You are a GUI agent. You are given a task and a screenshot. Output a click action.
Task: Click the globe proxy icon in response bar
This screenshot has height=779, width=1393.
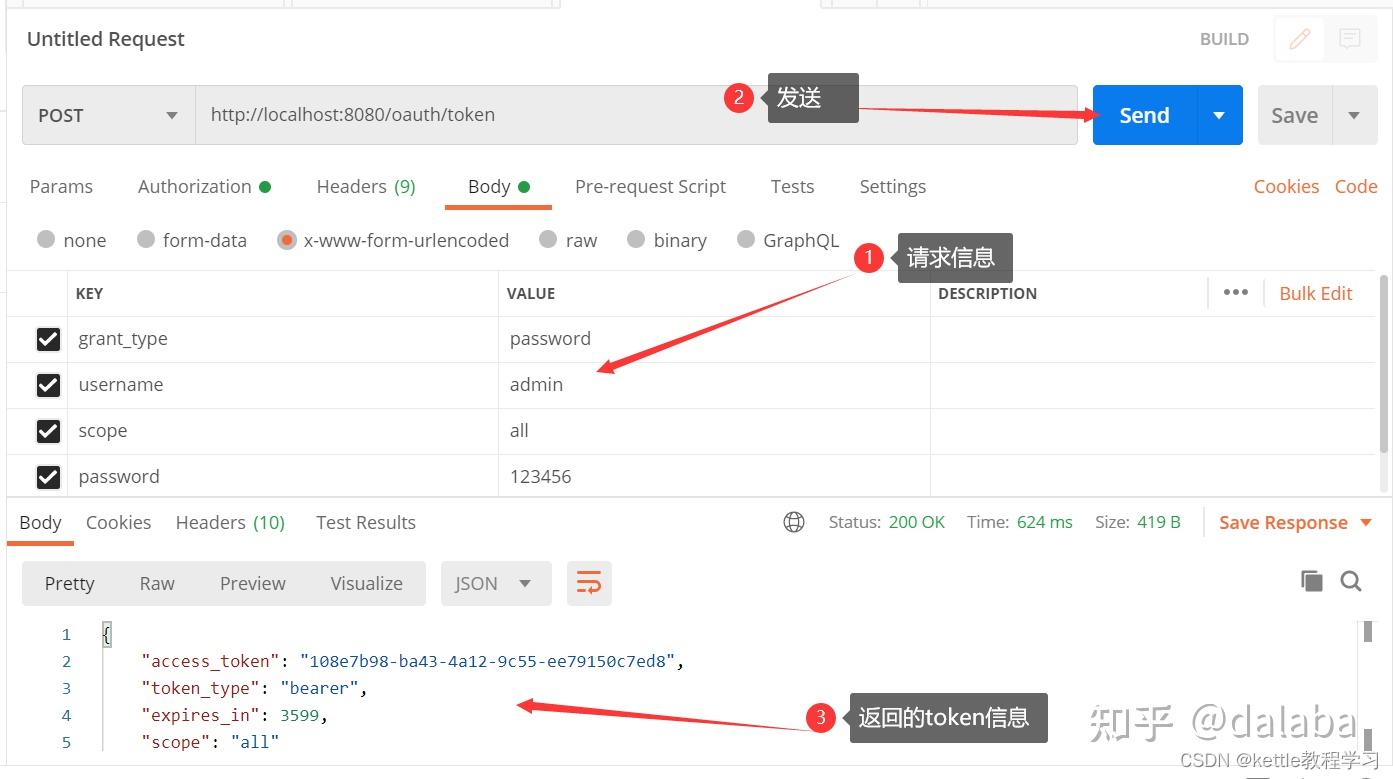pos(793,521)
